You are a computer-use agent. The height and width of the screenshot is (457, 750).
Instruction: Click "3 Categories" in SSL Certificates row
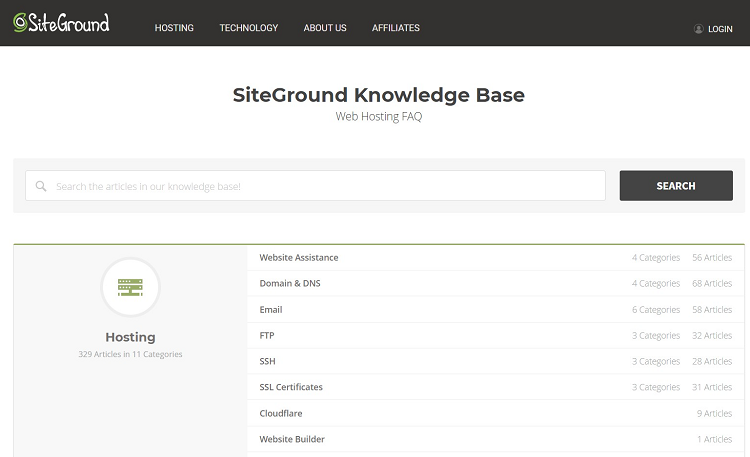[x=656, y=387]
